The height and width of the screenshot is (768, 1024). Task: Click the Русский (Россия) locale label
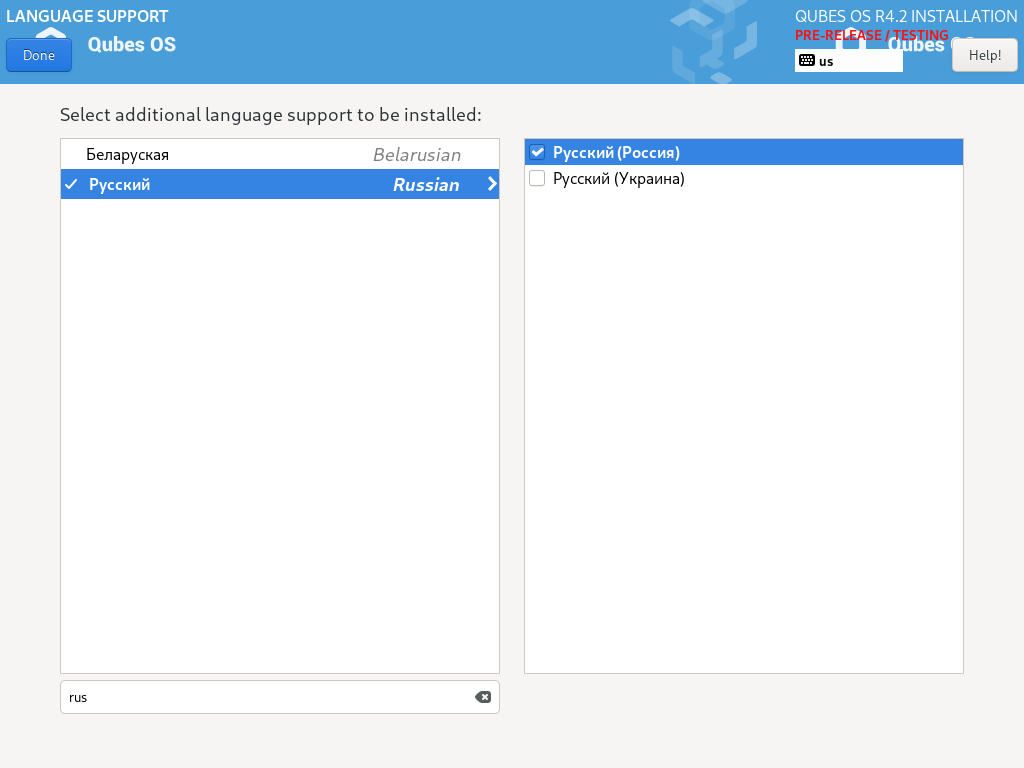tap(616, 153)
